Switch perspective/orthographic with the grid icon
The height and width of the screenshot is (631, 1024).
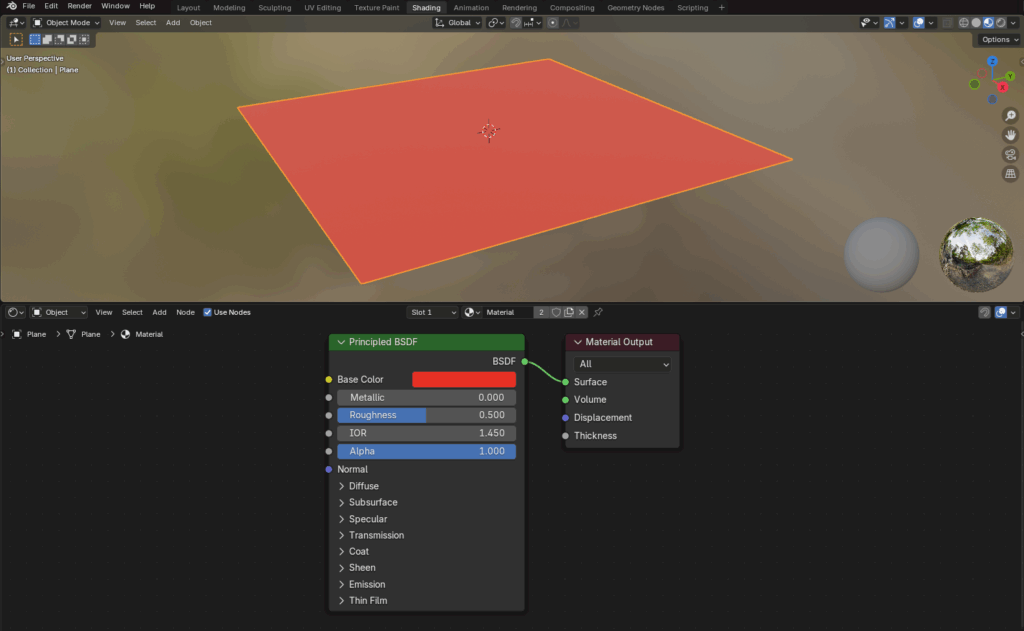[x=1010, y=174]
